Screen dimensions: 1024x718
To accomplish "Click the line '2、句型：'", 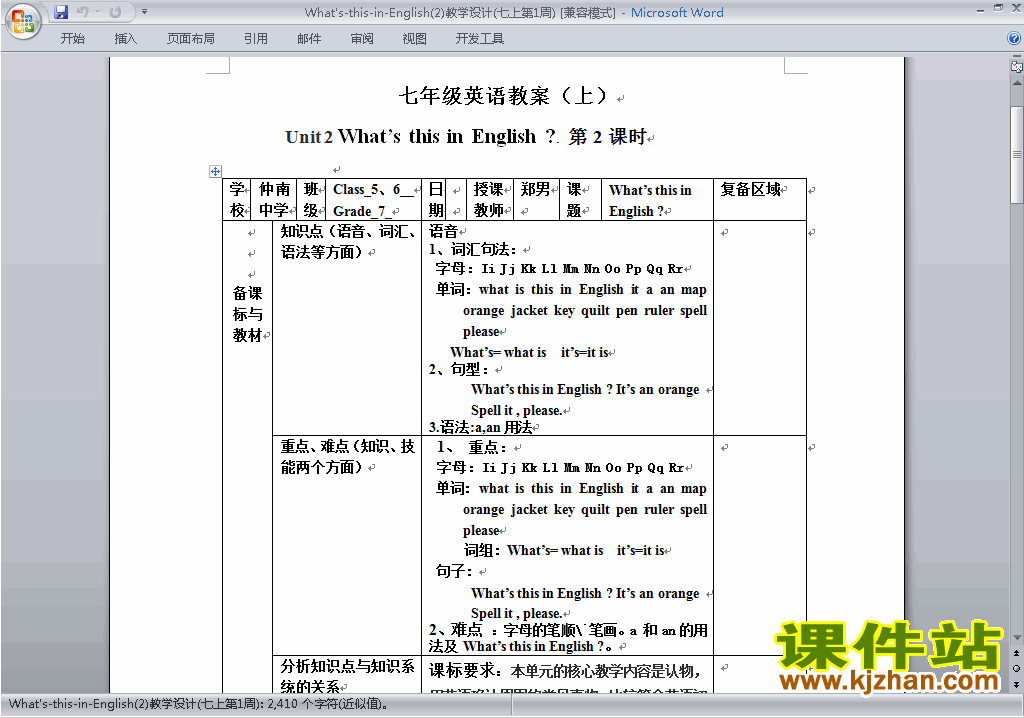I will [458, 369].
